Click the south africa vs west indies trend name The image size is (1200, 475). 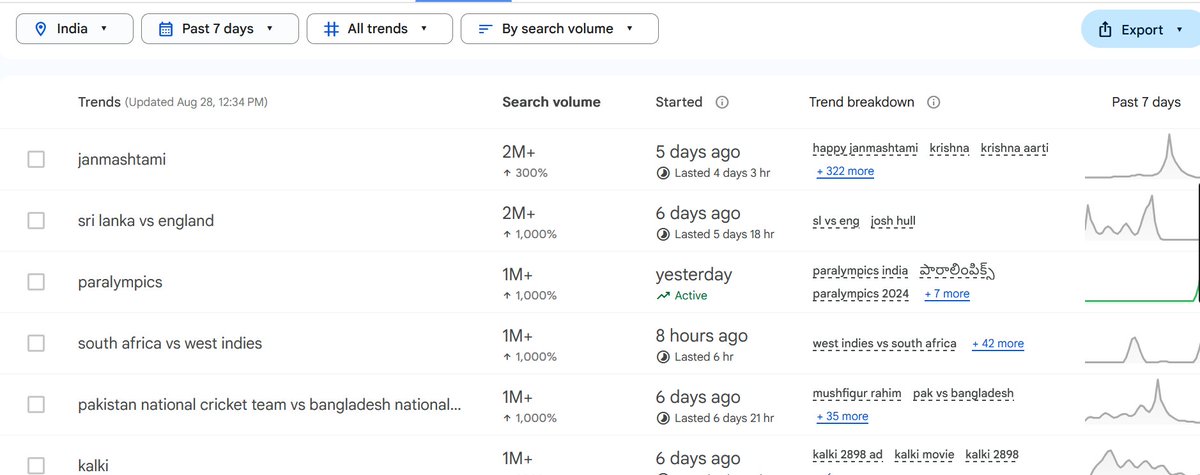pyautogui.click(x=170, y=343)
